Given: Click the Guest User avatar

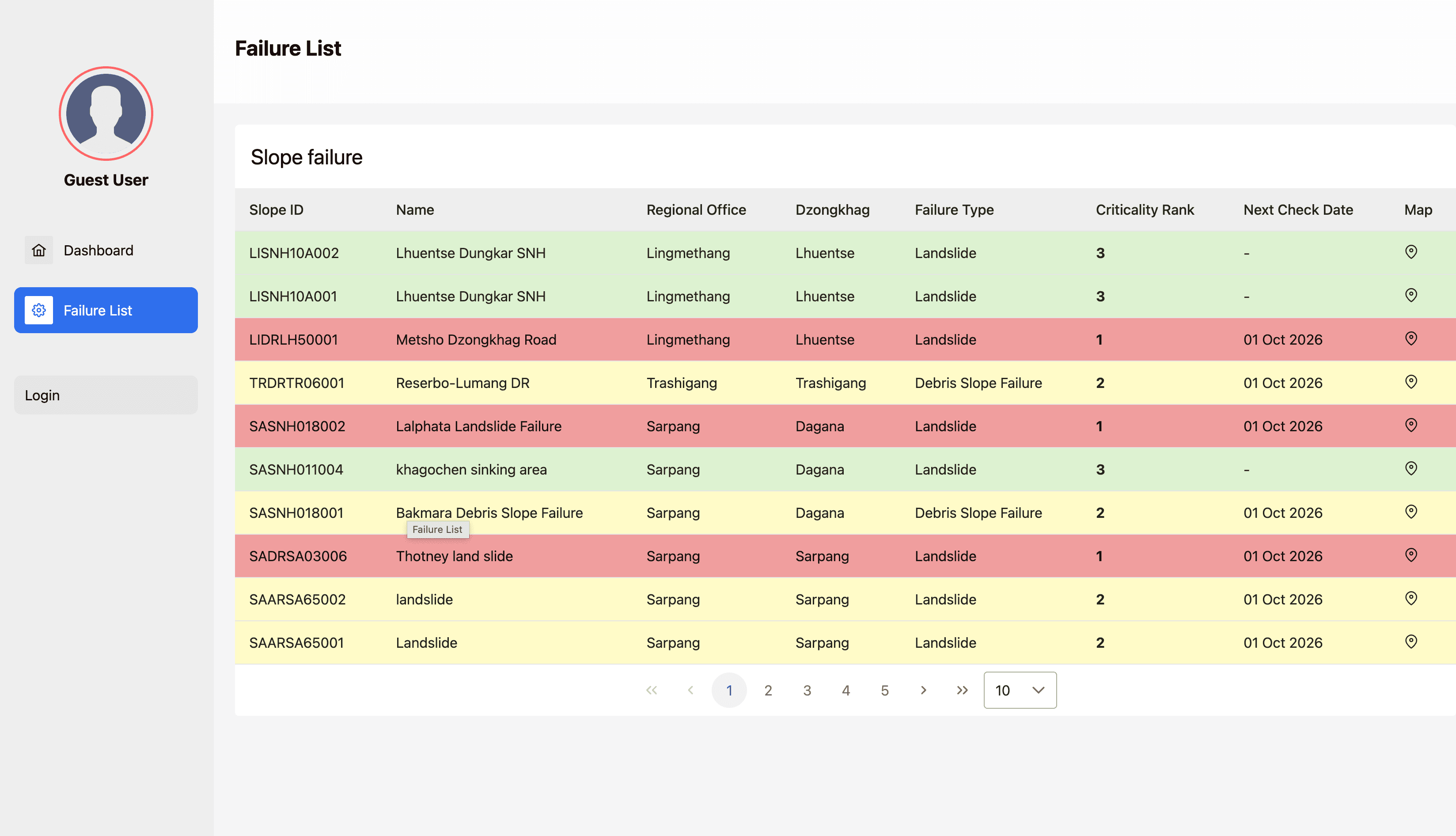Looking at the screenshot, I should (106, 114).
